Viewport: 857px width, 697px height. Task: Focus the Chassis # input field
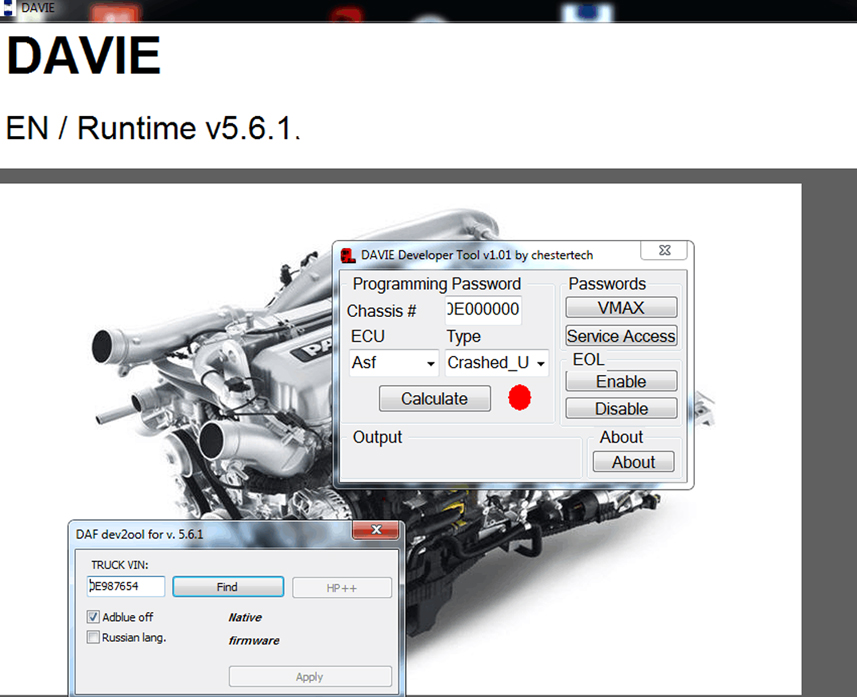tap(483, 310)
